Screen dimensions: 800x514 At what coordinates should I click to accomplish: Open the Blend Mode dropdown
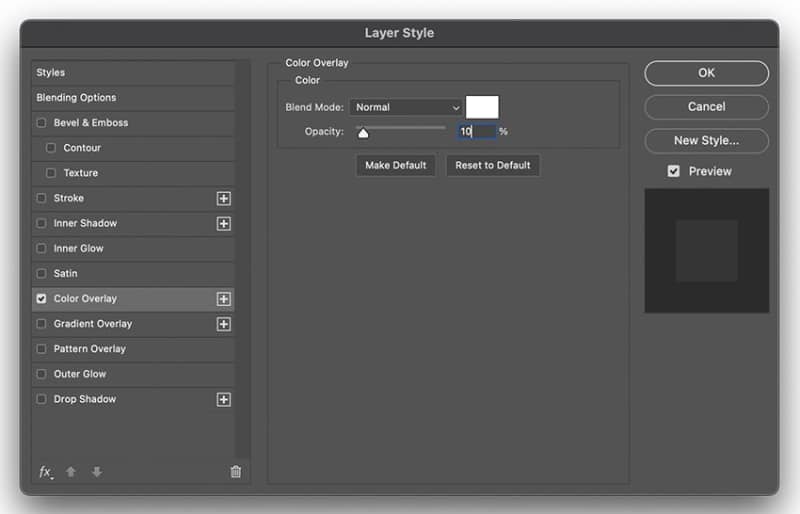406,107
